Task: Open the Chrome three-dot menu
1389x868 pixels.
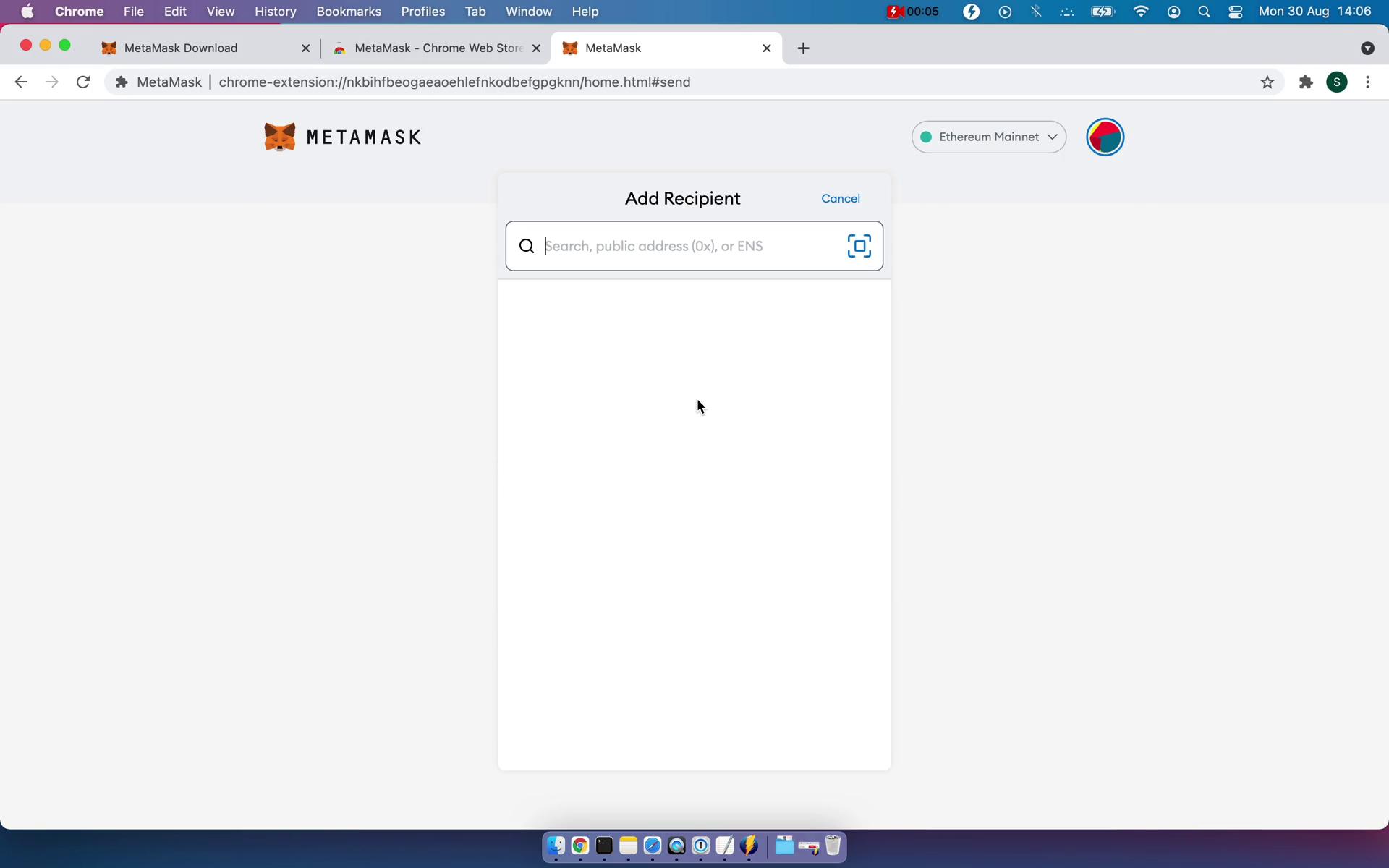Action: 1367,82
